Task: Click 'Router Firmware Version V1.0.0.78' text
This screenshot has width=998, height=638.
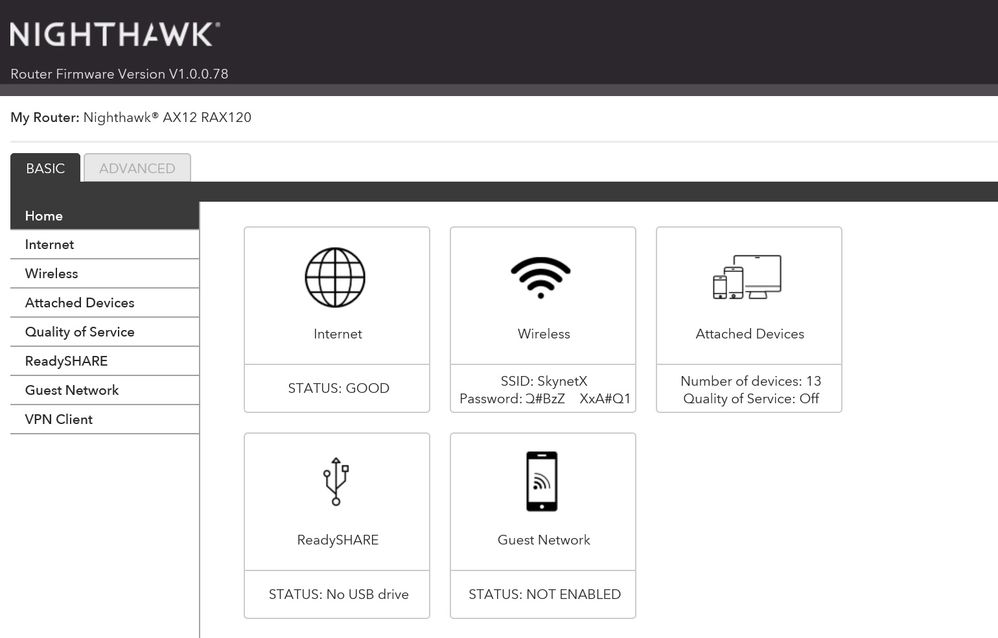Action: point(119,74)
